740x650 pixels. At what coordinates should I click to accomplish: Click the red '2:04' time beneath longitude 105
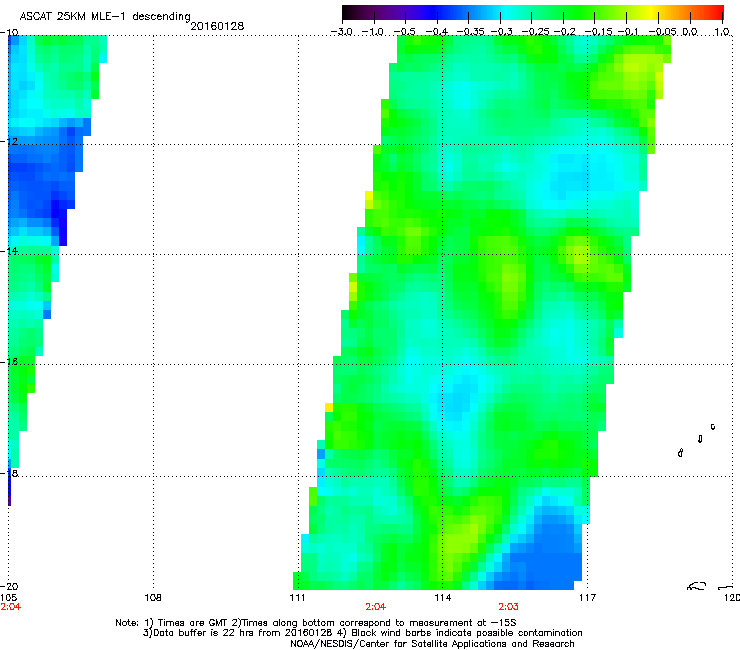10,607
